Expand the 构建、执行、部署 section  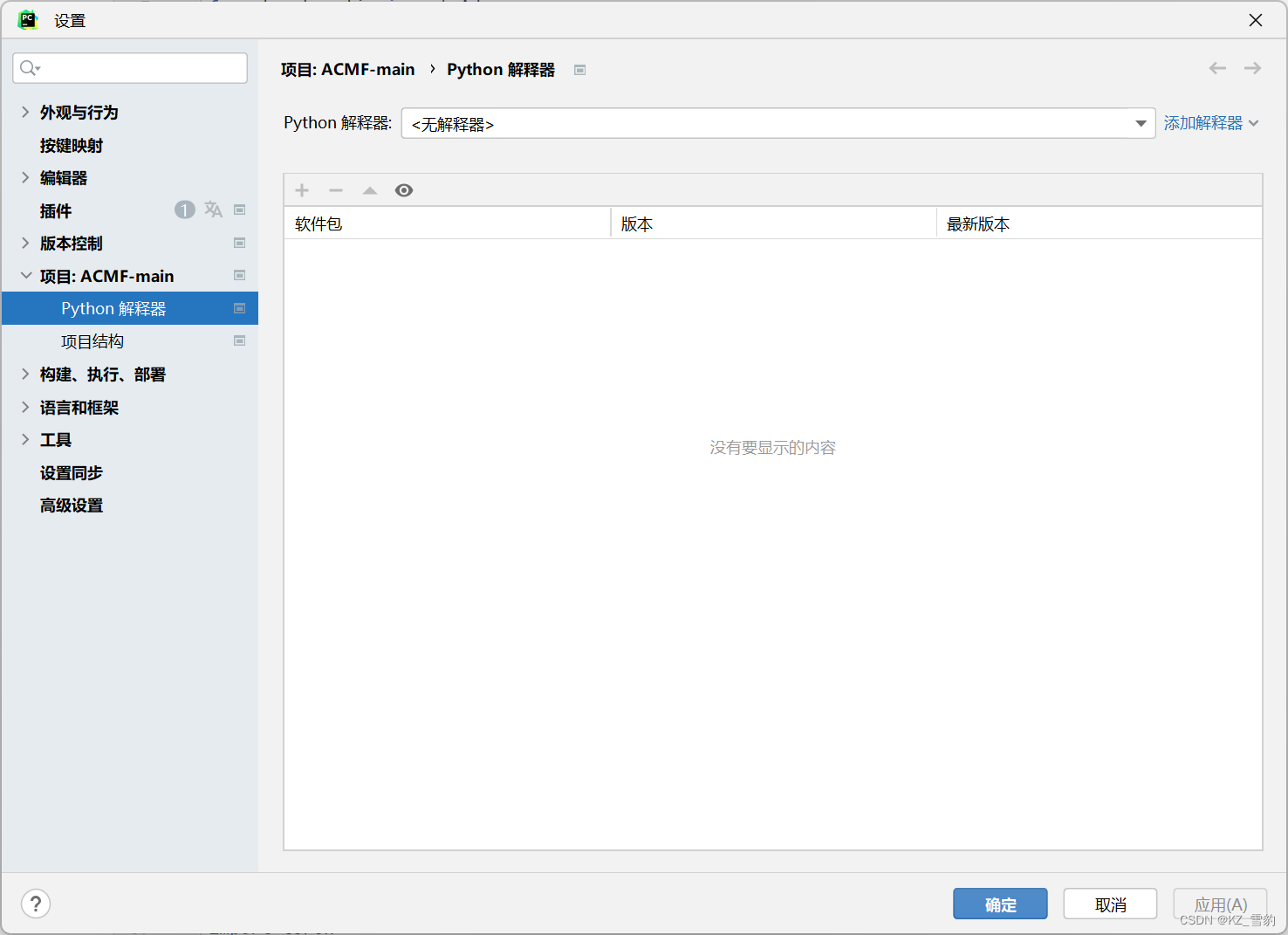point(25,374)
